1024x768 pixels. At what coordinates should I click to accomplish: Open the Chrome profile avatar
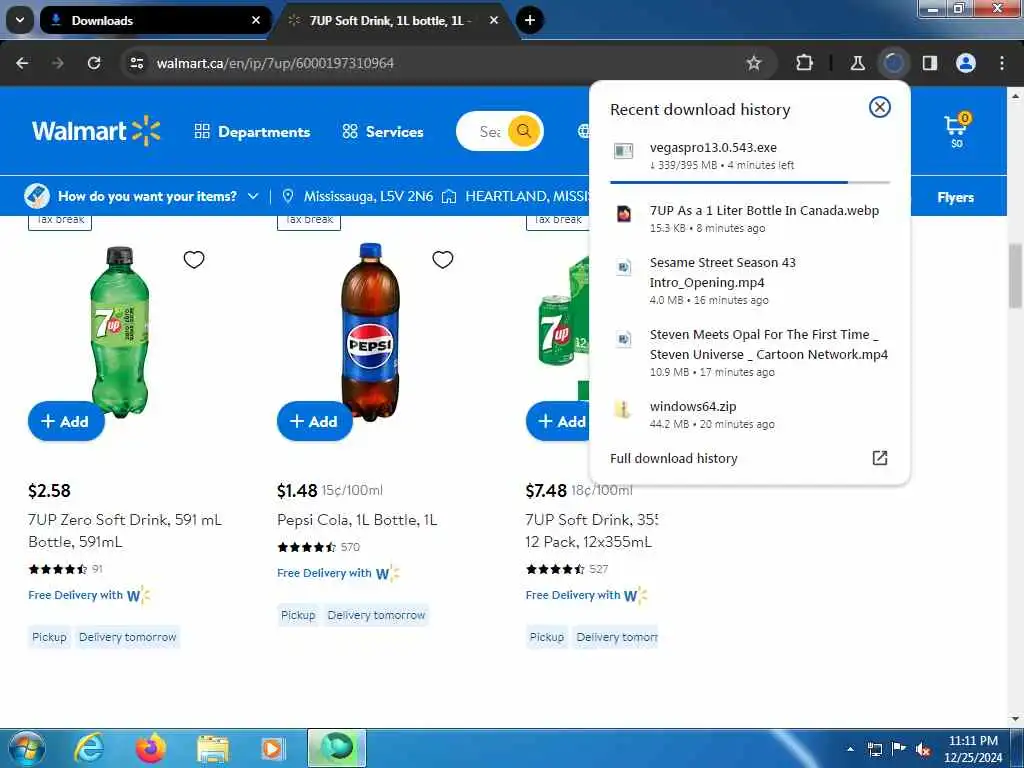coord(965,63)
